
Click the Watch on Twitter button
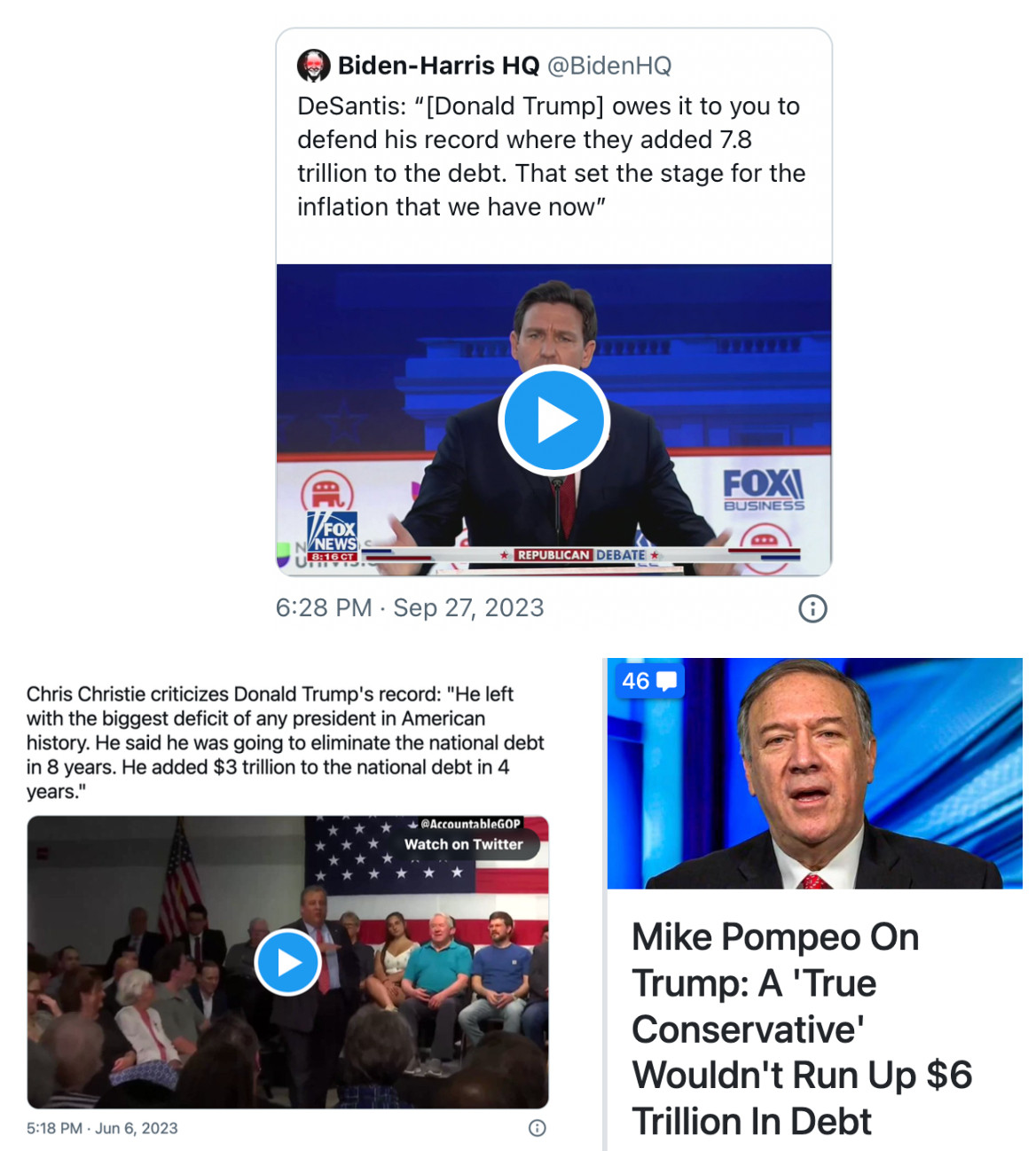click(x=464, y=844)
